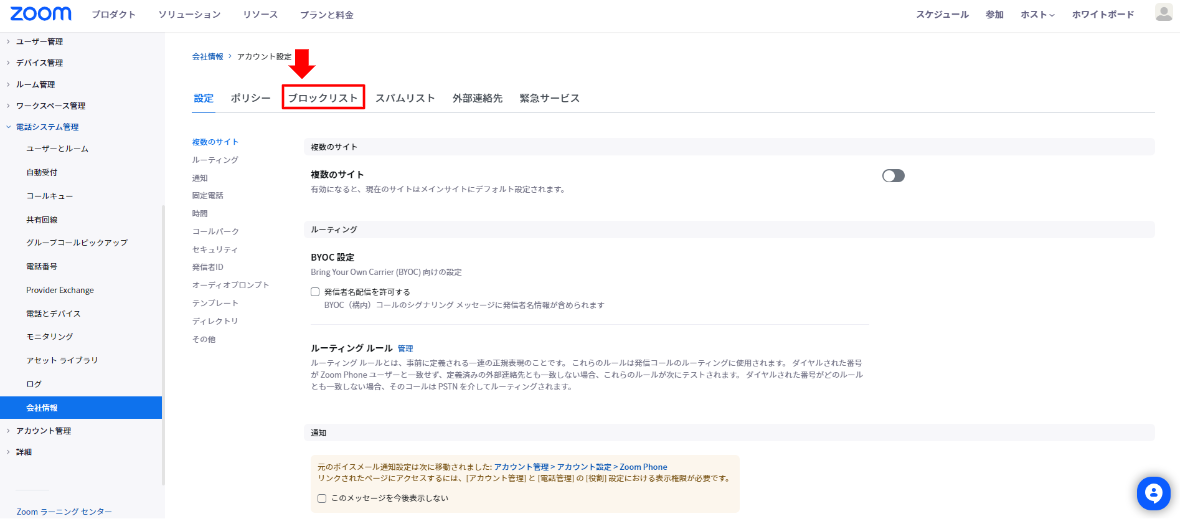The height and width of the screenshot is (521, 1181).
Task: Open the ホスト dropdown menu
Action: pyautogui.click(x=1038, y=15)
